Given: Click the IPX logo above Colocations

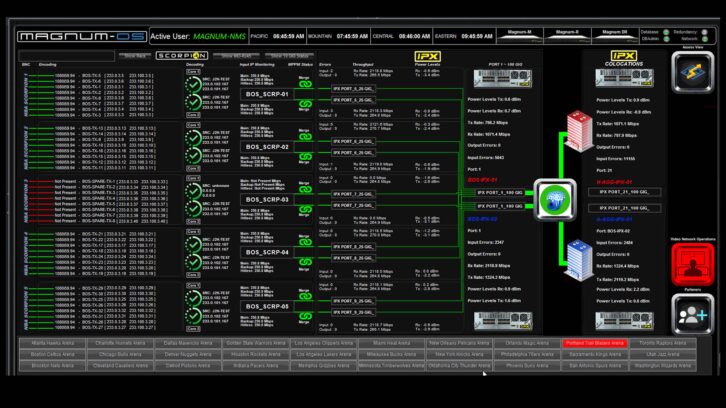Looking at the screenshot, I should [624, 56].
